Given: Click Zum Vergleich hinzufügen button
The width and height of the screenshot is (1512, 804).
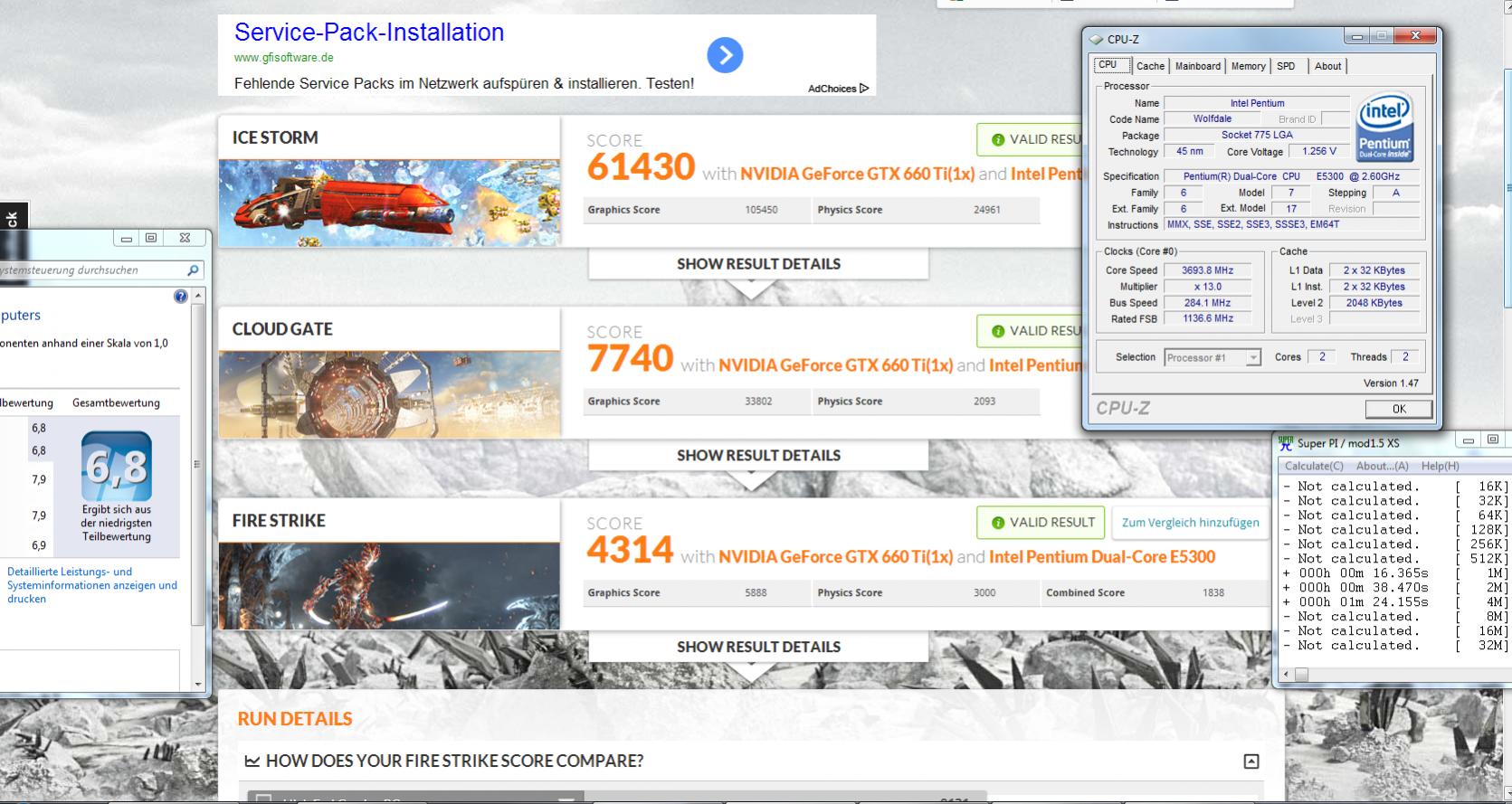Looking at the screenshot, I should pos(1190,523).
